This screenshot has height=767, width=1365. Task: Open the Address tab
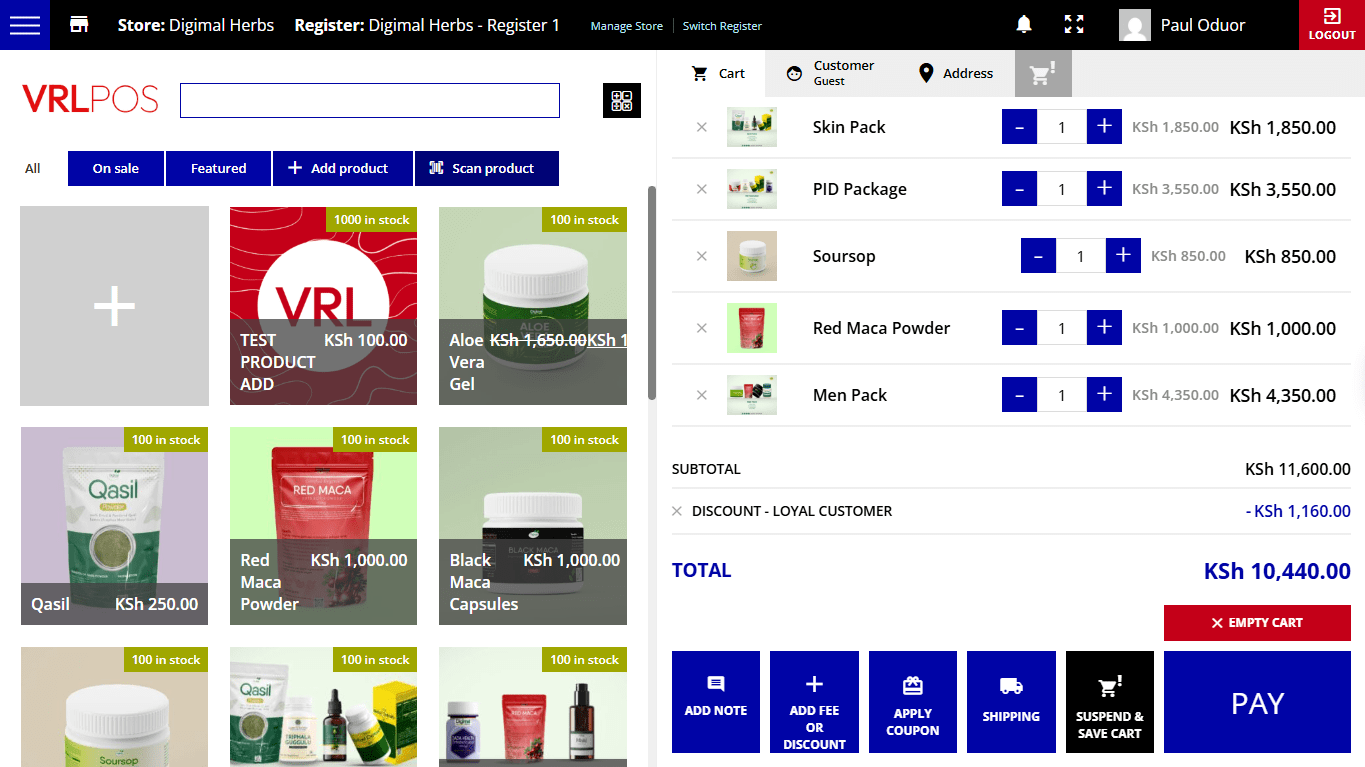(x=955, y=73)
